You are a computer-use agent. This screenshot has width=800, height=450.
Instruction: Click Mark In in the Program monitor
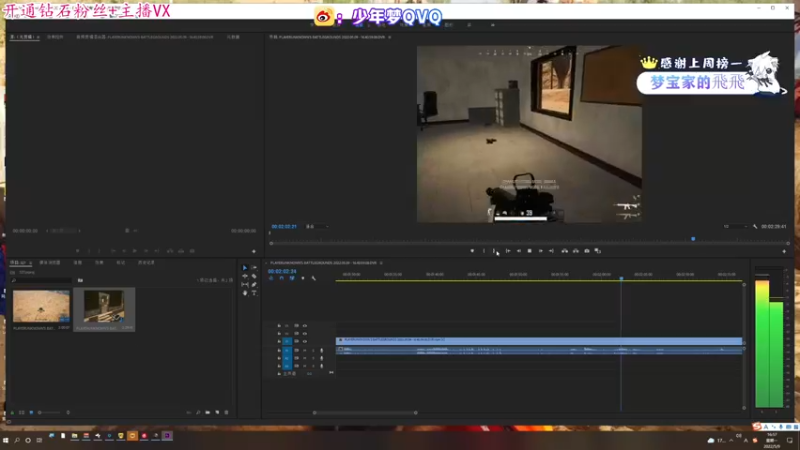[x=484, y=251]
